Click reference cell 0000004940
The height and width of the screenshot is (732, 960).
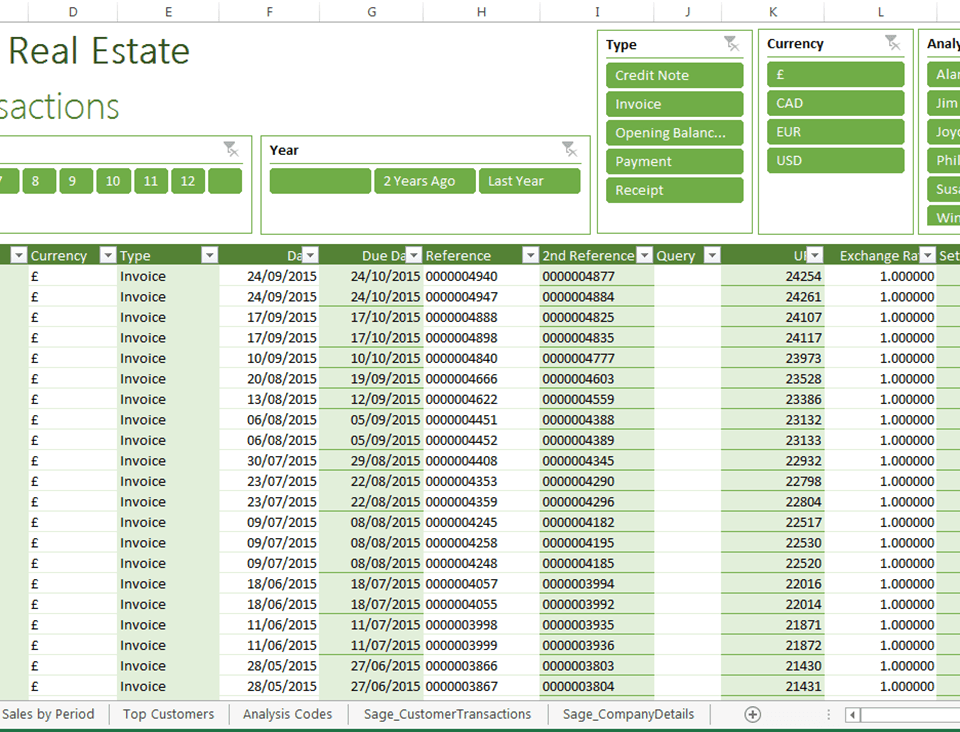pos(481,276)
